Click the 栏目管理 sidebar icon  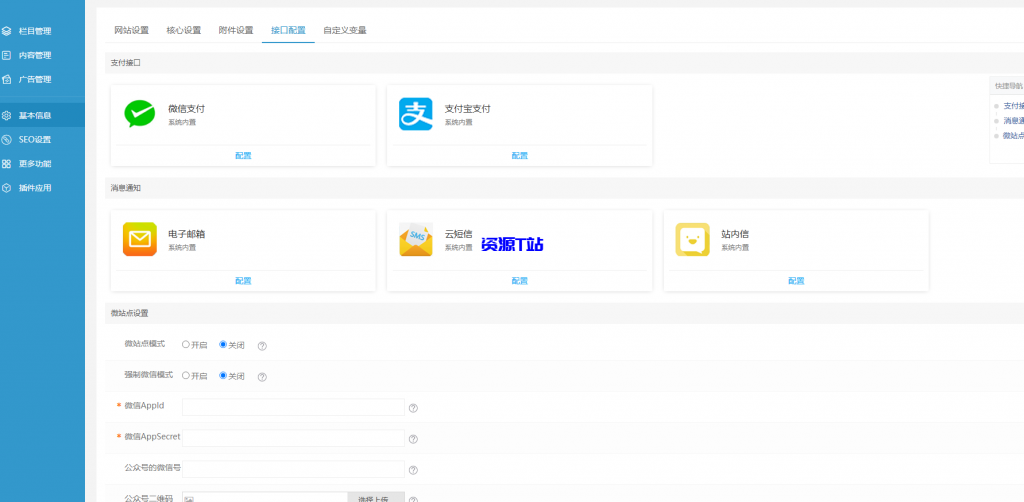[x=7, y=31]
